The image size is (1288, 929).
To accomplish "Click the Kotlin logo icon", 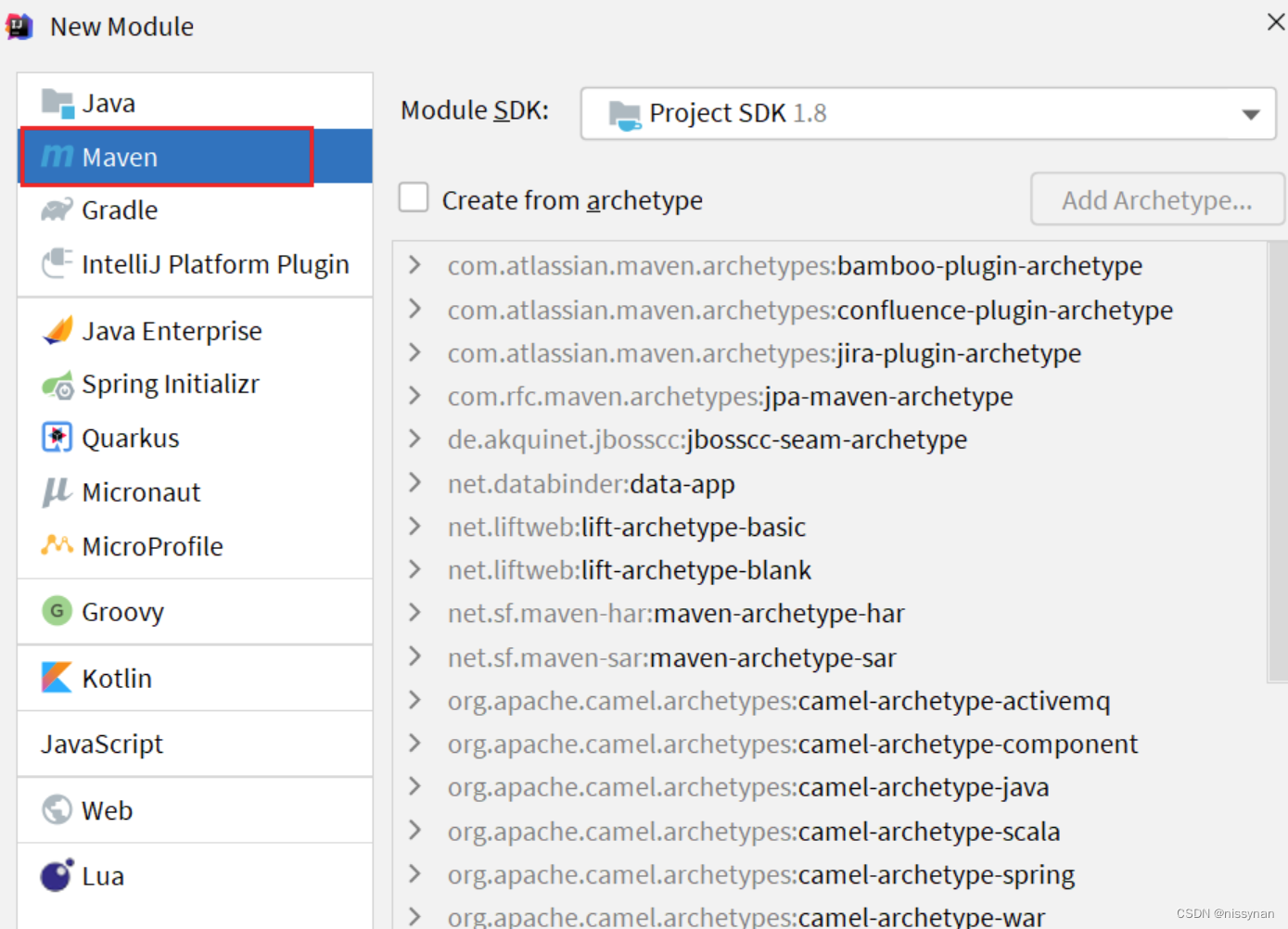I will (57, 677).
